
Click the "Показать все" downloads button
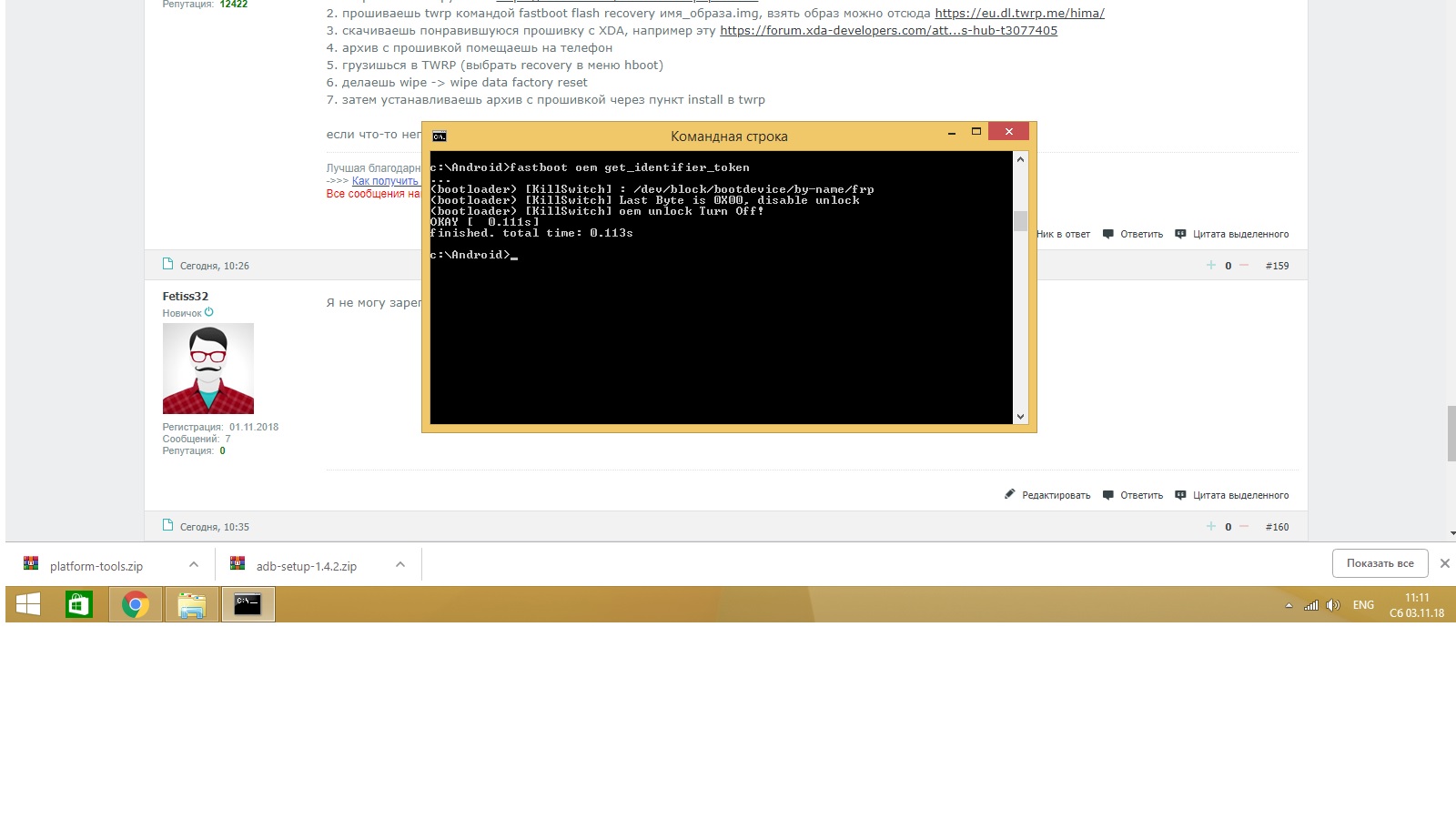tap(1380, 563)
